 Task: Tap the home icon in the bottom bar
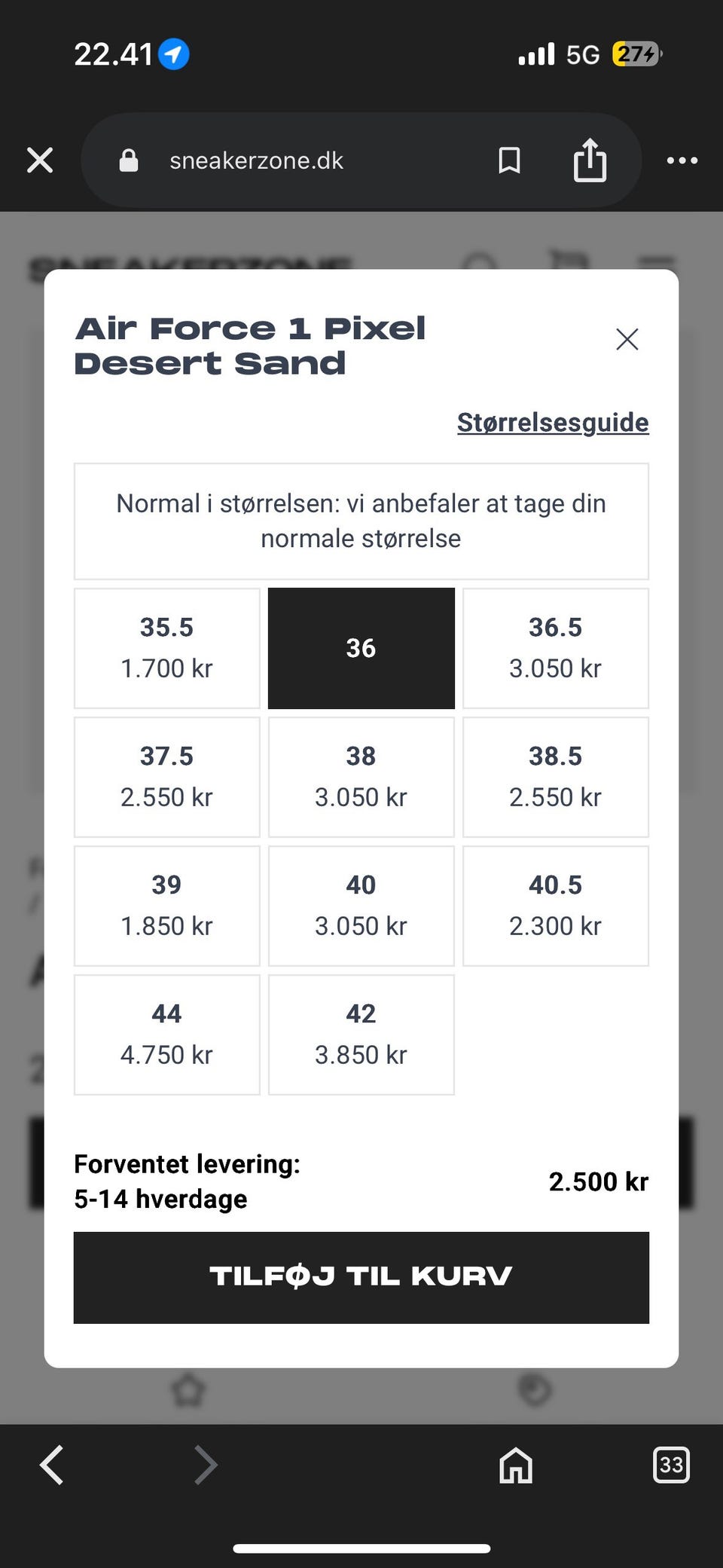coord(516,1465)
